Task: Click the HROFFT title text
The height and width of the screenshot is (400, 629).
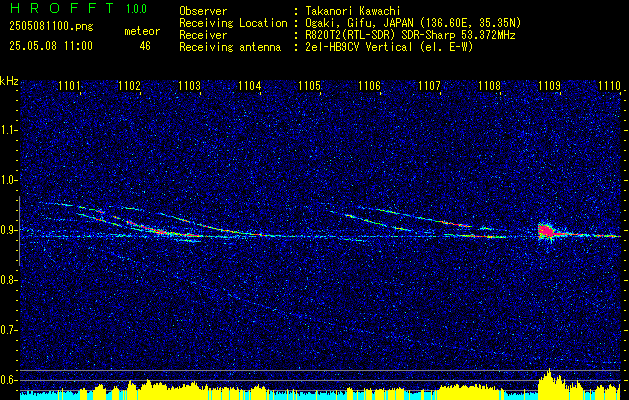Action: [62, 8]
